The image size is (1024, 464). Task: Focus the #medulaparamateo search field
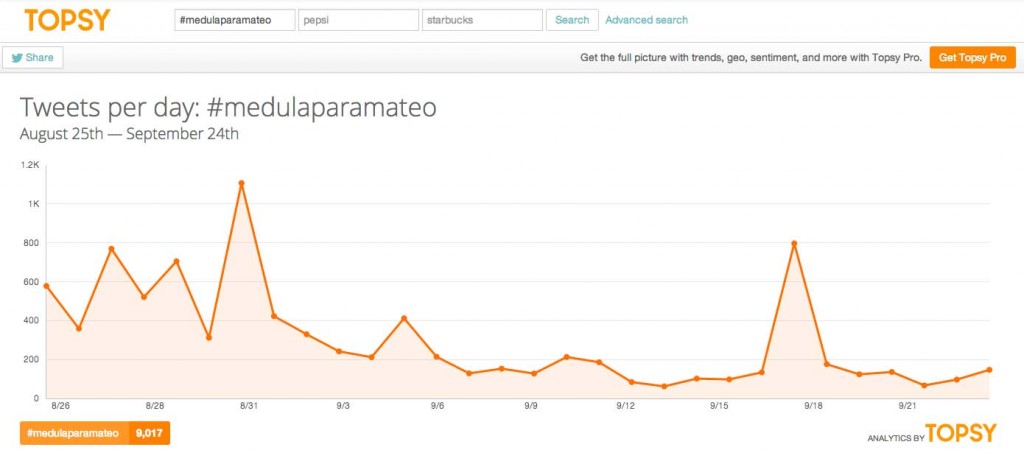234,20
